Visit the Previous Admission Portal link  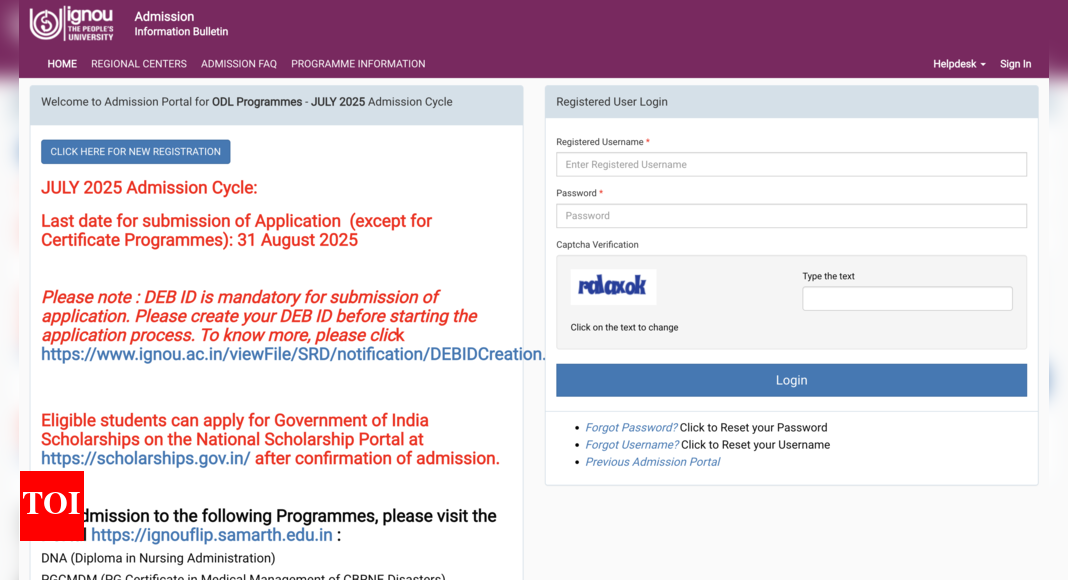(x=652, y=462)
